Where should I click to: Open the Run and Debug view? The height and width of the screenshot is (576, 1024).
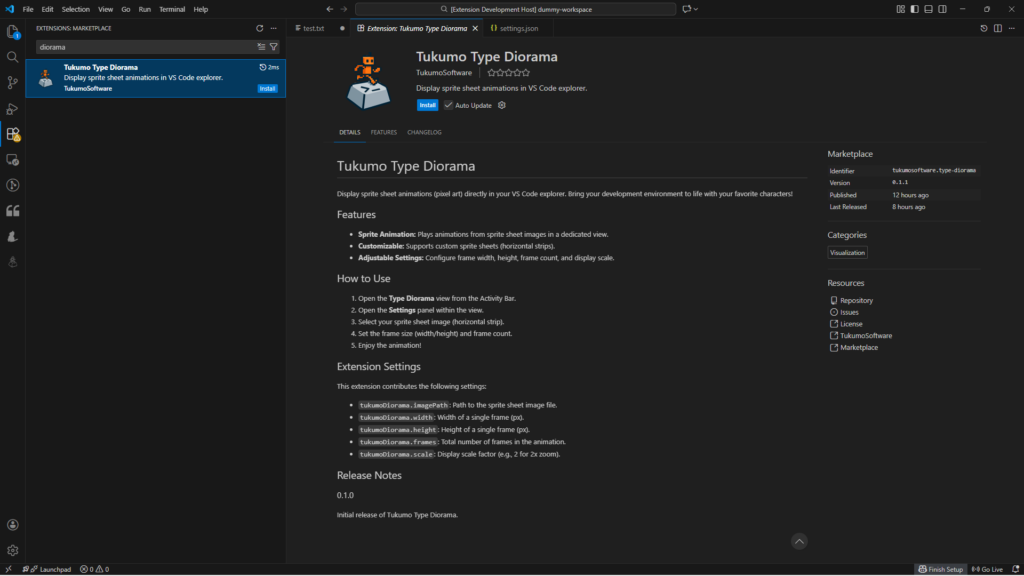(x=13, y=108)
